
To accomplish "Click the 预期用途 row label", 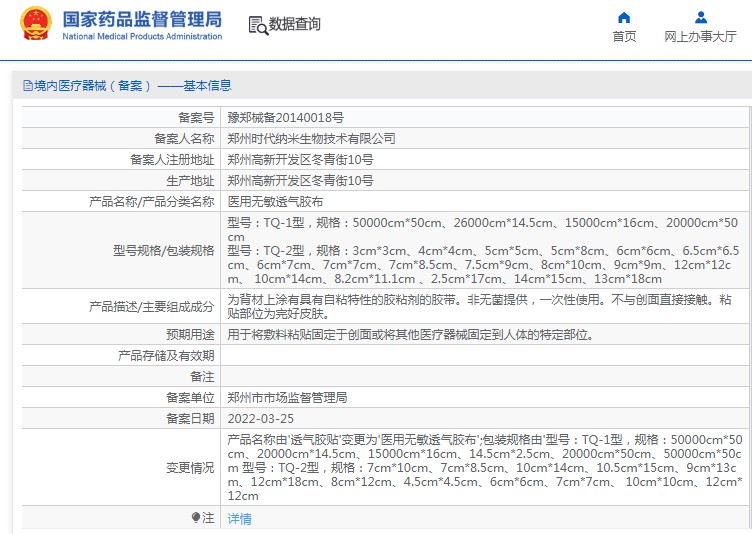I will (x=189, y=334).
